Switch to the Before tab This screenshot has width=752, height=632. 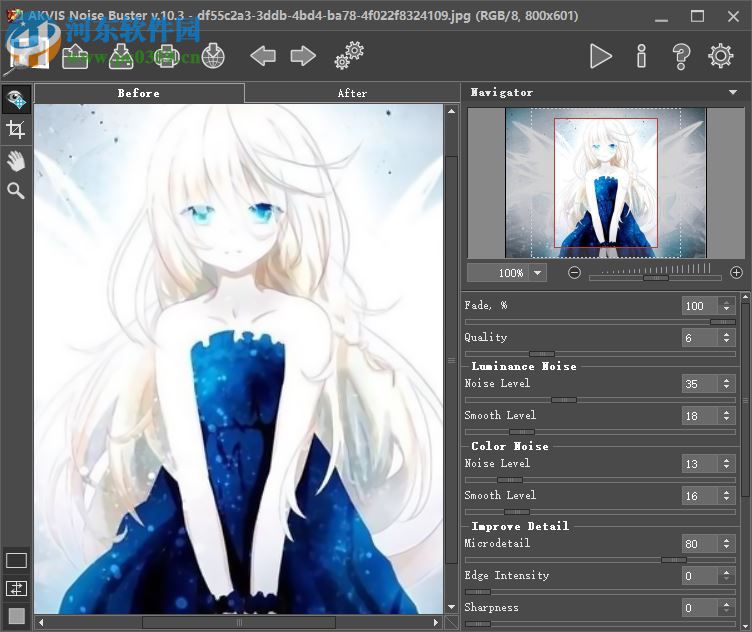coord(138,93)
